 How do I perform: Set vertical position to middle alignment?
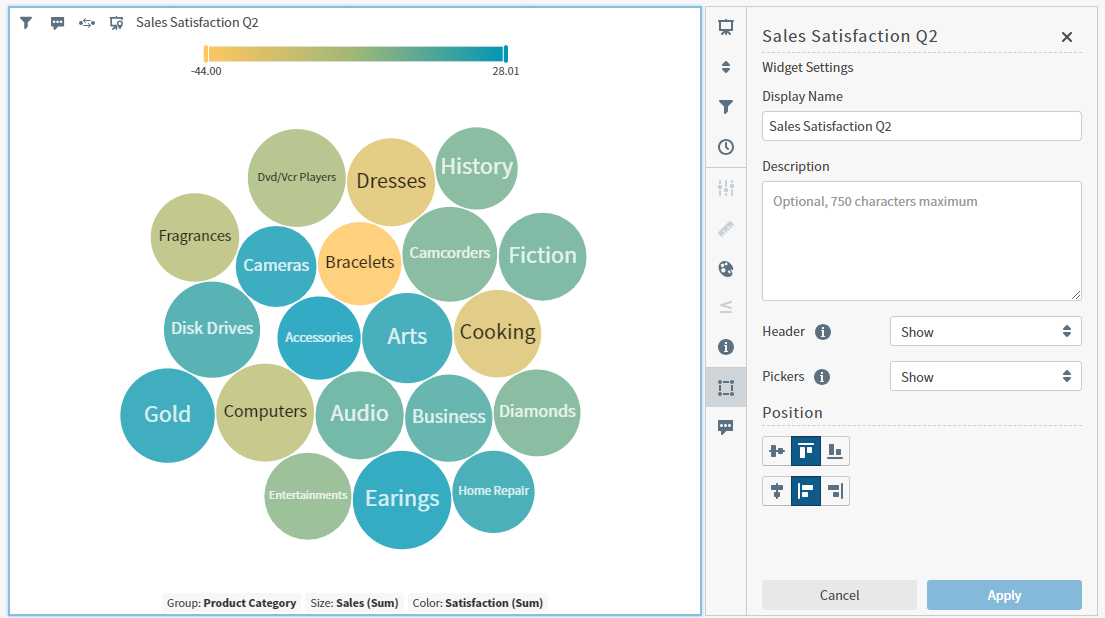coord(777,451)
